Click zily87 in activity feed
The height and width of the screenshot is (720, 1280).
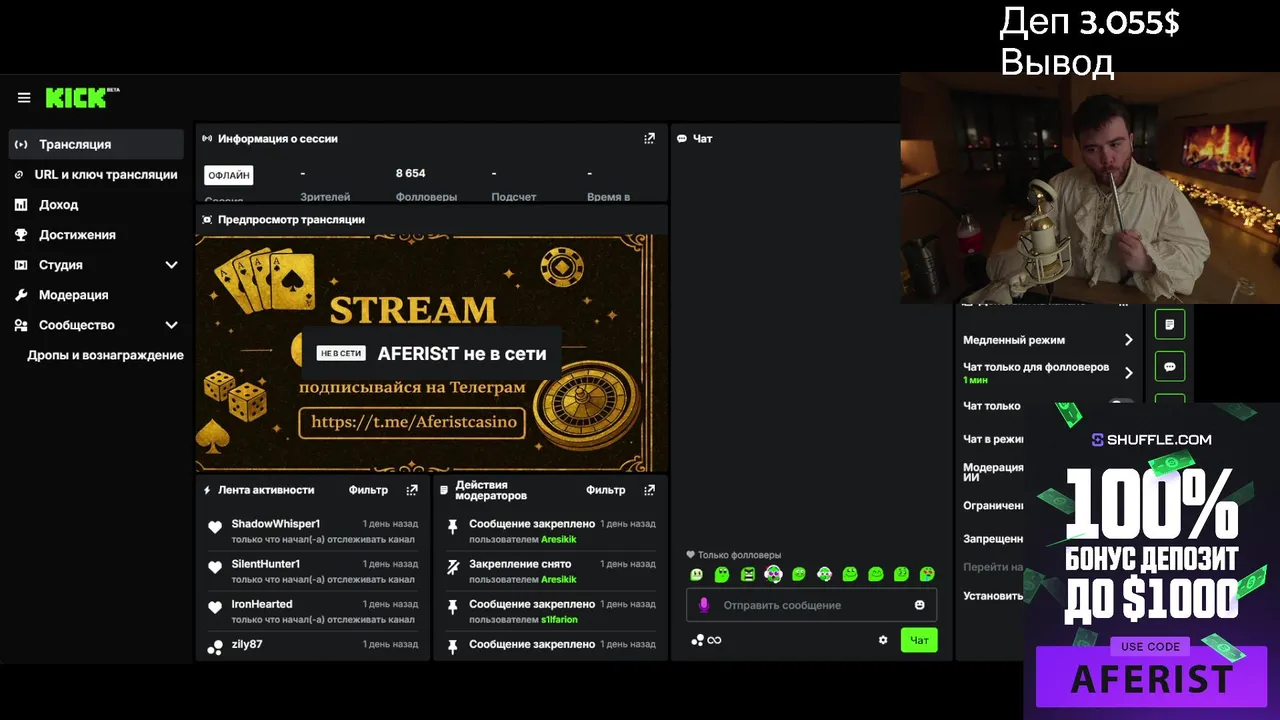[x=247, y=644]
